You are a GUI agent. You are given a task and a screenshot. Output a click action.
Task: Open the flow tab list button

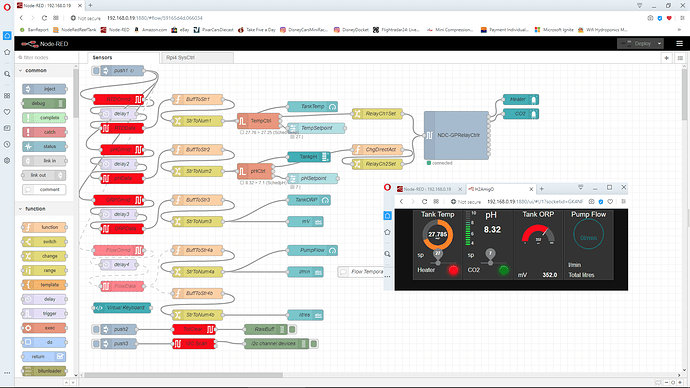[680, 58]
